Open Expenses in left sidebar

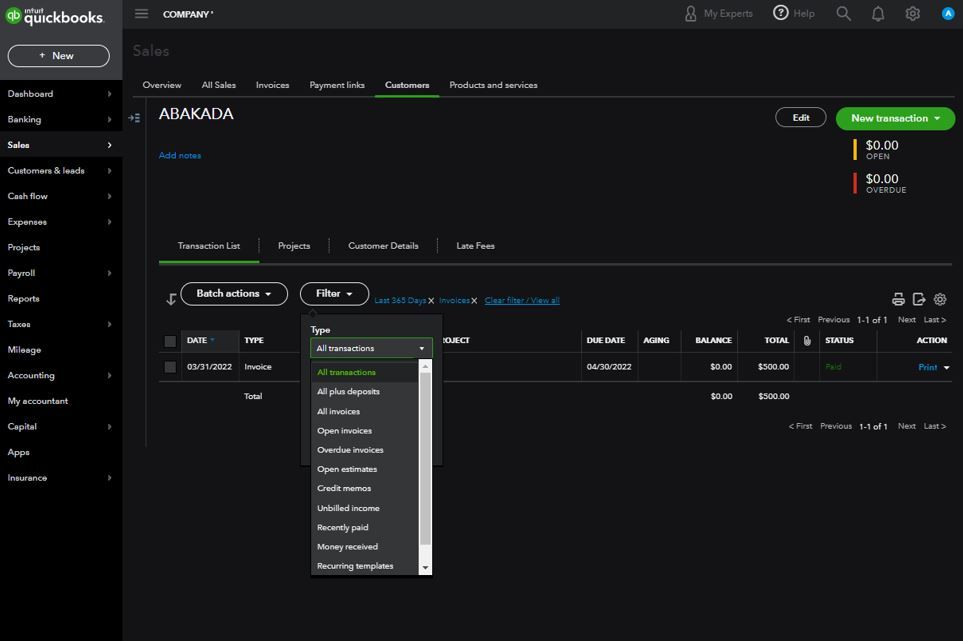tap(27, 222)
